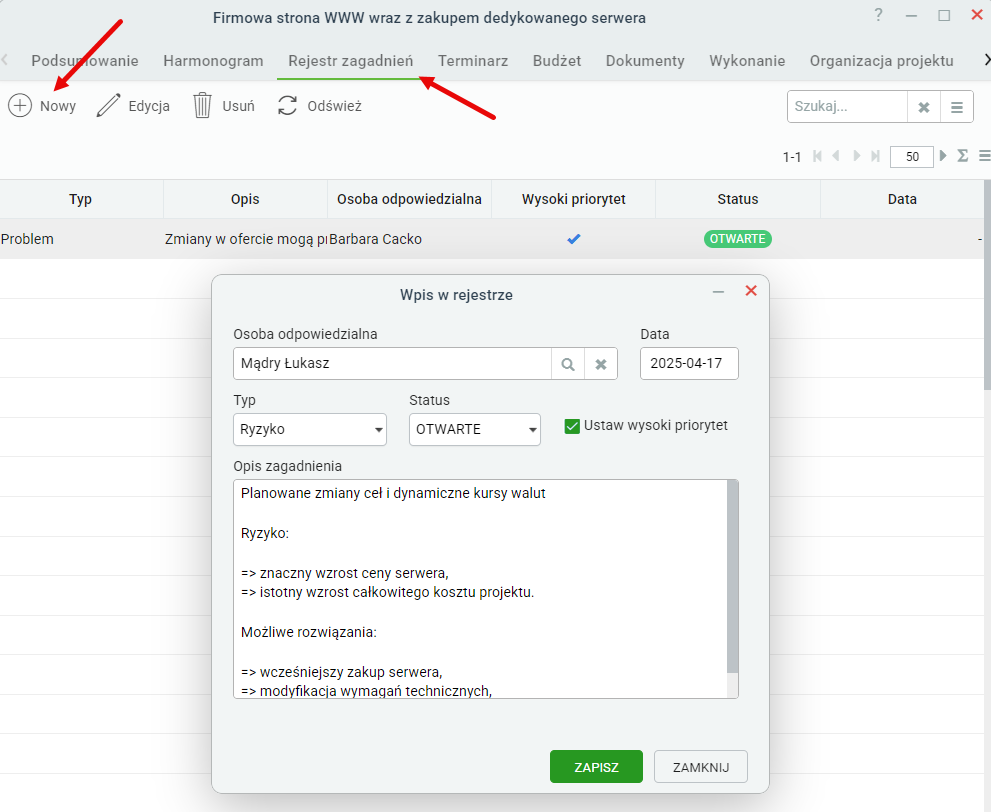Open the Terminarz tab

click(473, 61)
